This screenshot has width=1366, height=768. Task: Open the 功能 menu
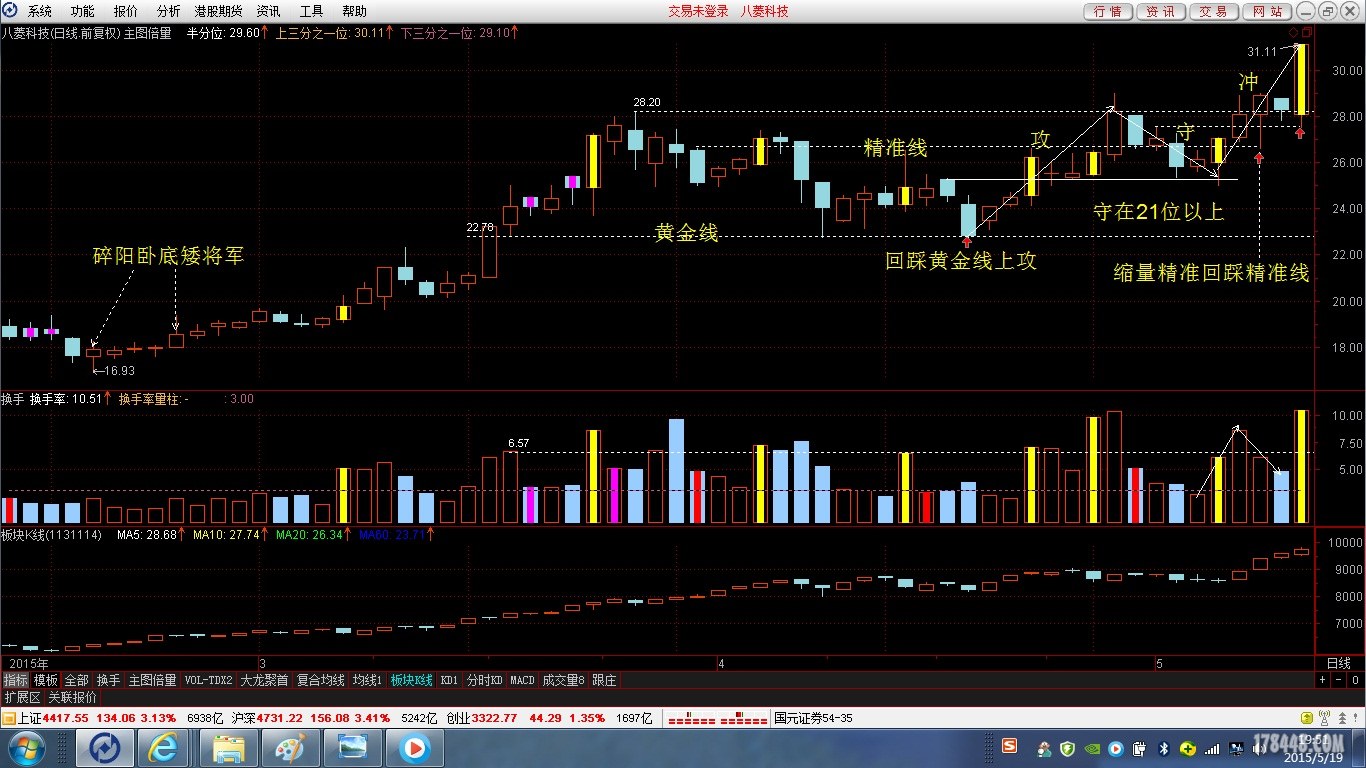tap(83, 11)
